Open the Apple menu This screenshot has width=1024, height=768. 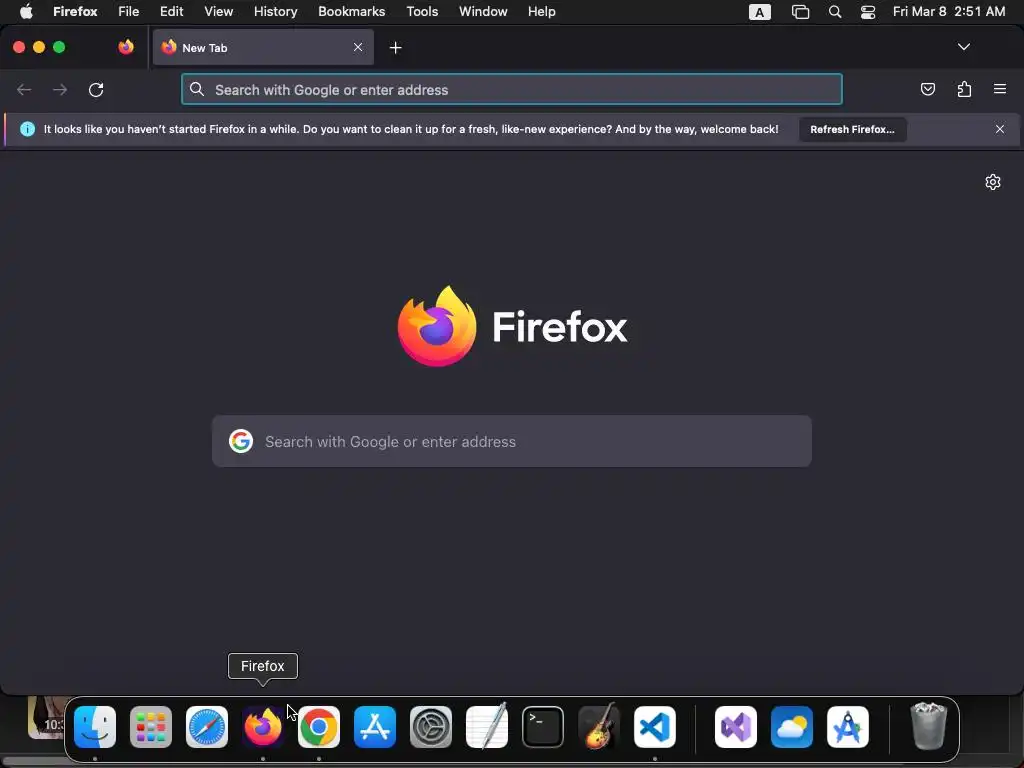pyautogui.click(x=26, y=12)
